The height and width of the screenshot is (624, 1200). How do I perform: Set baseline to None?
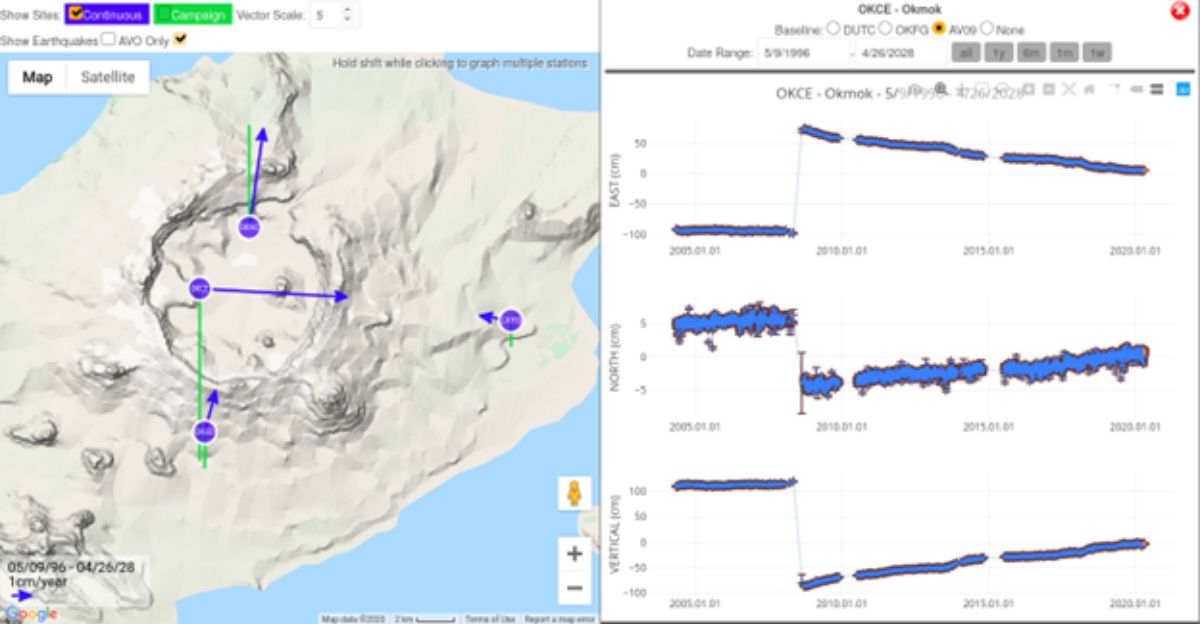(x=988, y=30)
